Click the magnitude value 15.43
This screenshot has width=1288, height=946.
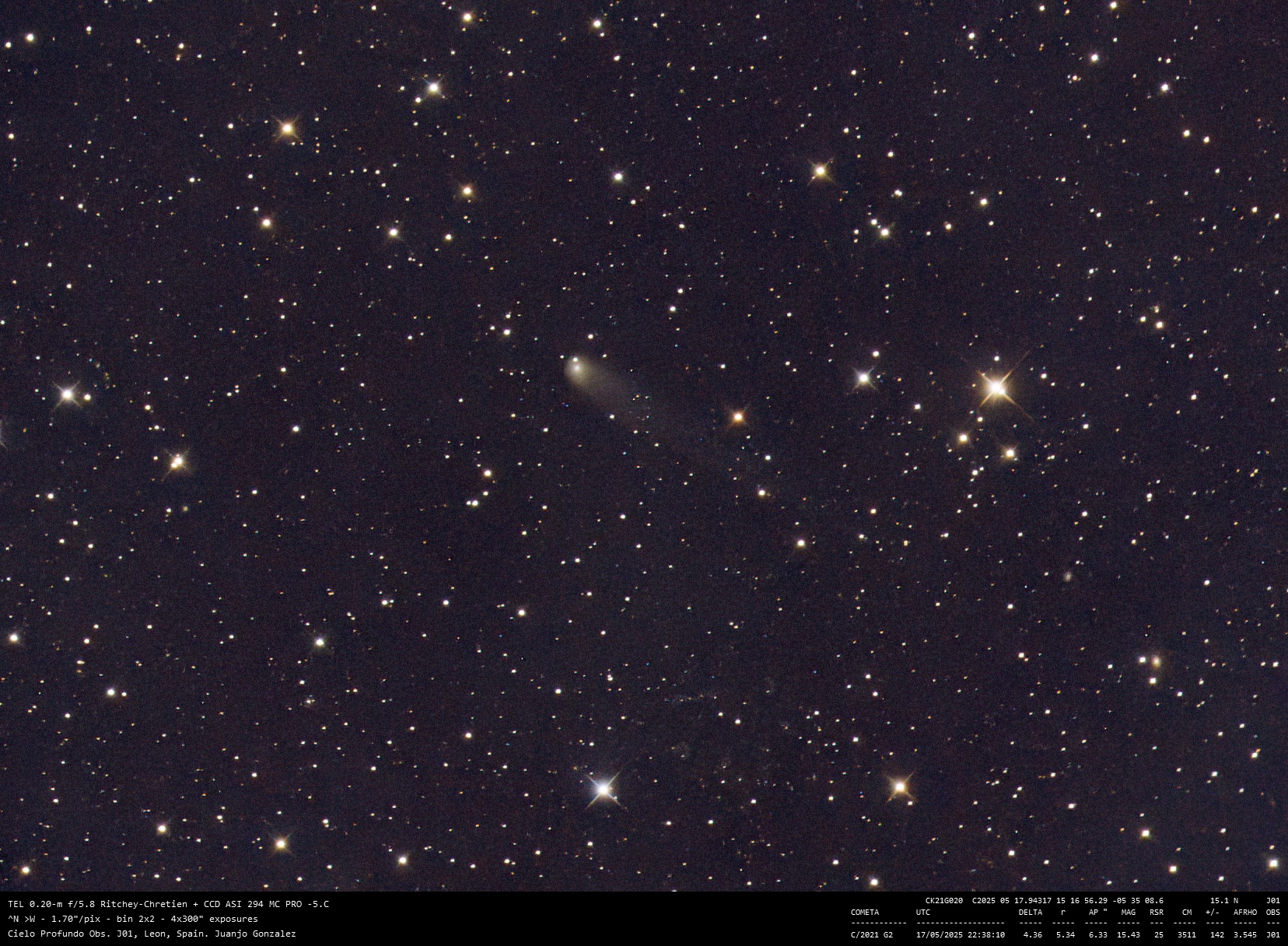(1128, 934)
